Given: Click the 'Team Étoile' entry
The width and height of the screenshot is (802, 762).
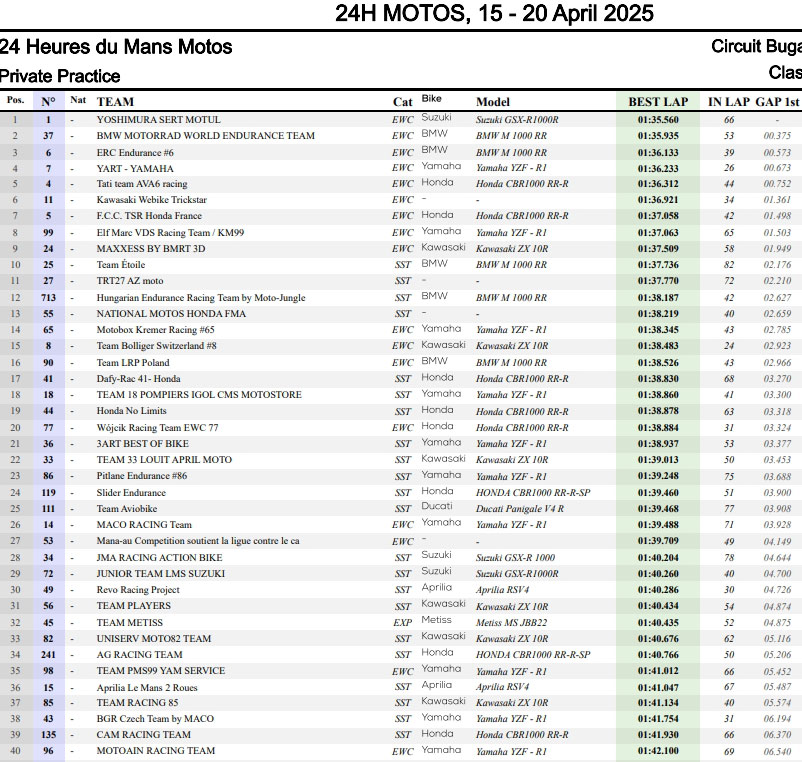Looking at the screenshot, I should (x=121, y=264).
